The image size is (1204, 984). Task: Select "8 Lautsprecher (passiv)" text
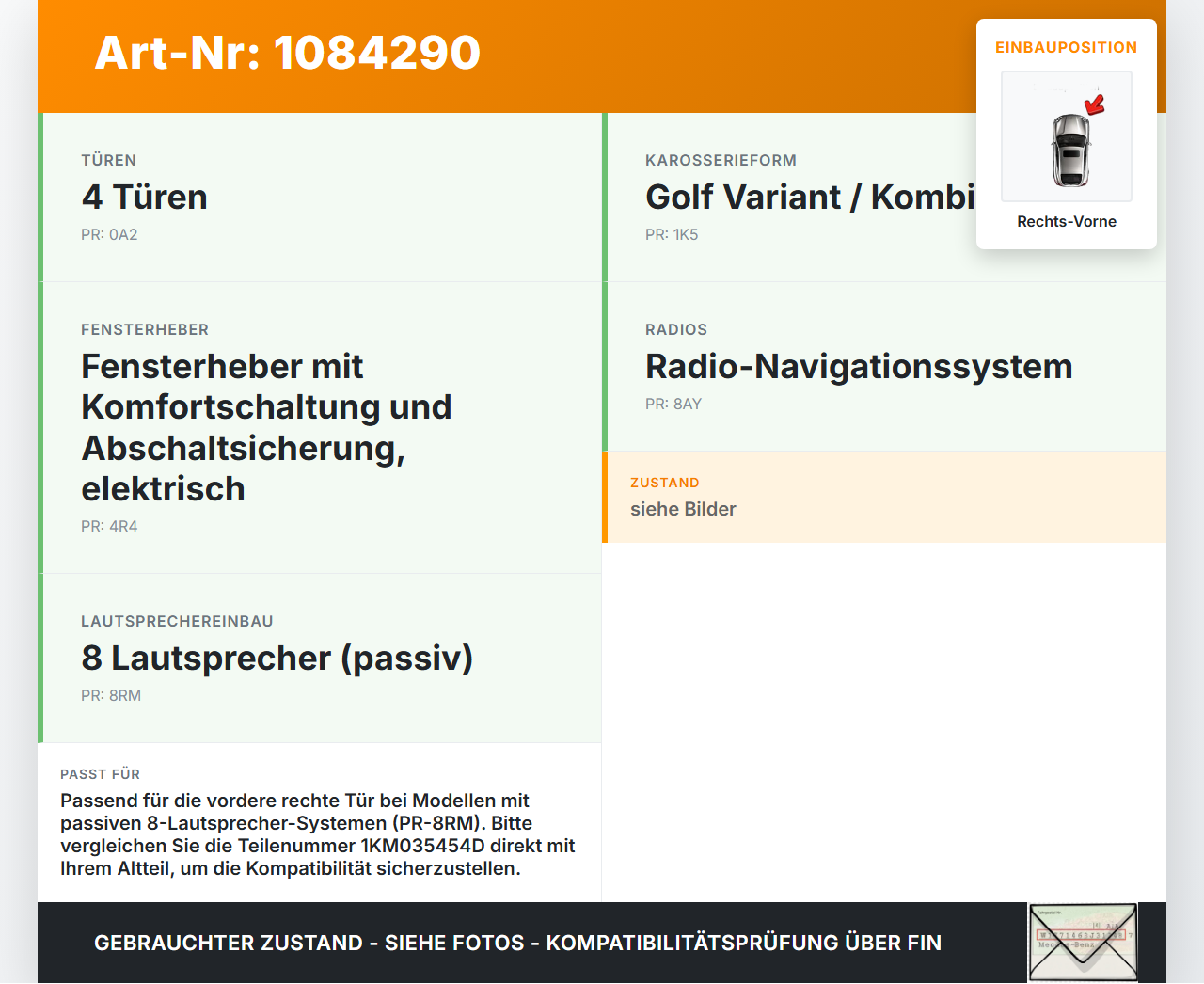[277, 659]
